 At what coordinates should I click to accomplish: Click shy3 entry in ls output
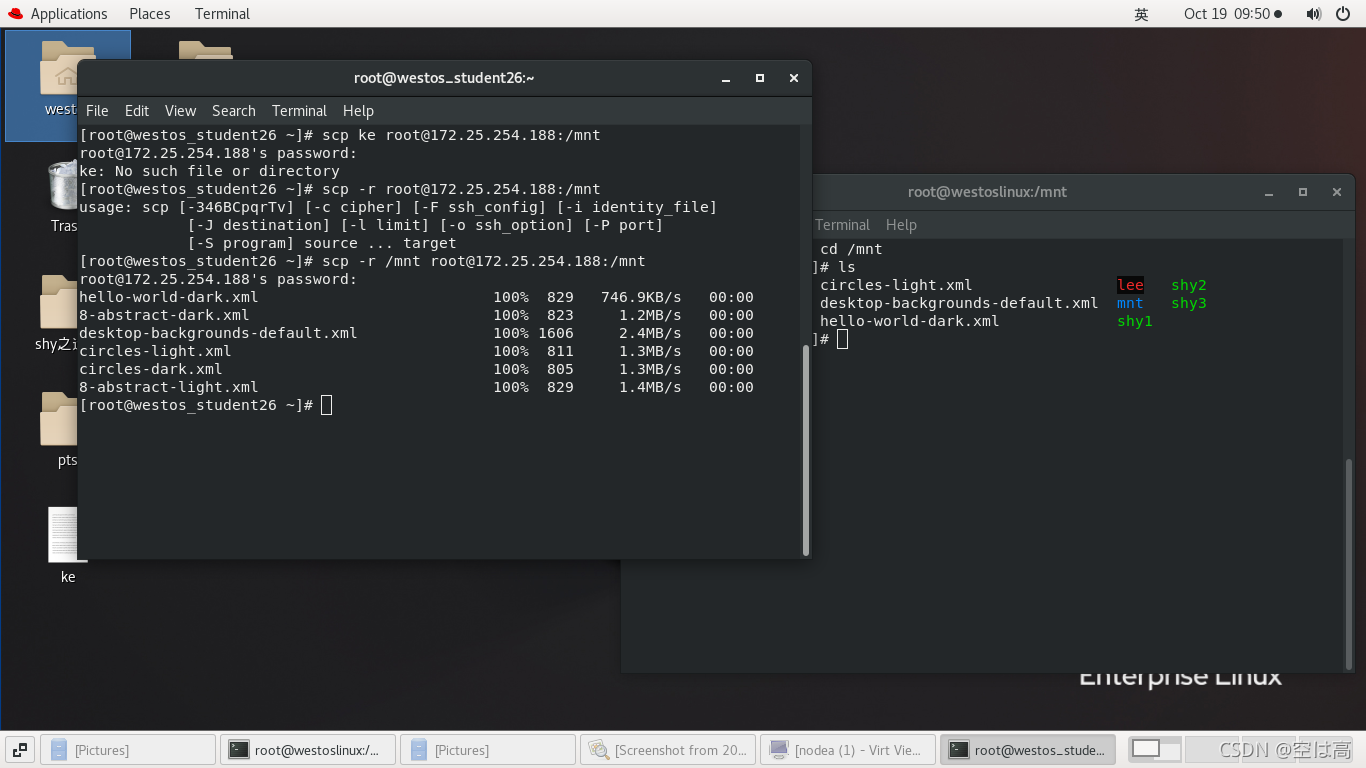1189,303
